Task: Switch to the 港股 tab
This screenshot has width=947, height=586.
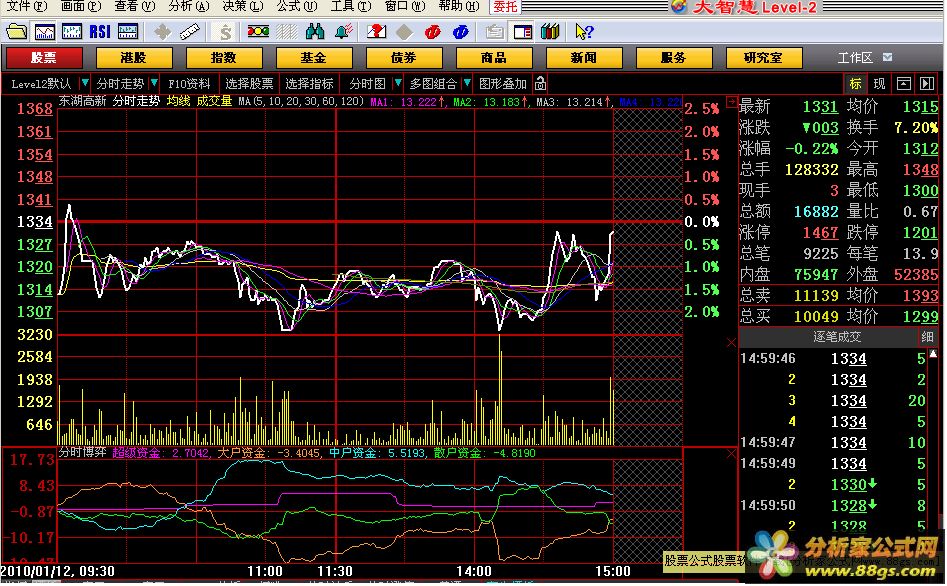Action: 134,57
